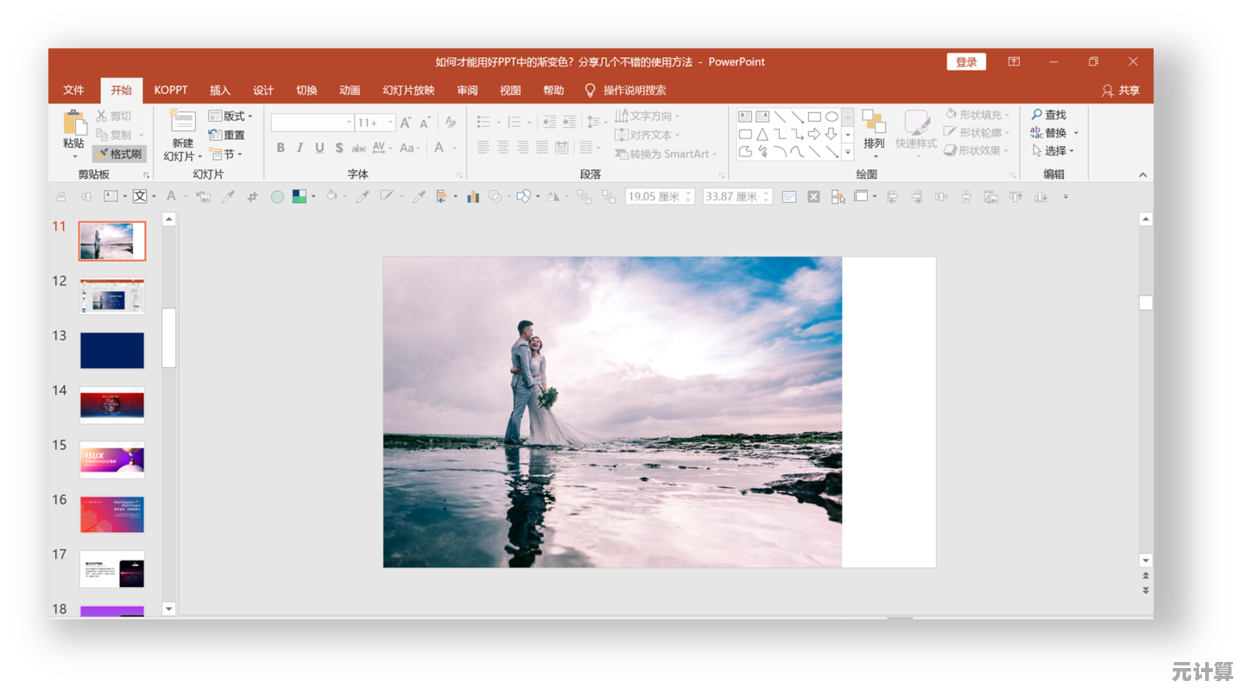The height and width of the screenshot is (690, 1240).
Task: Open the font size dropdown
Action: [x=390, y=123]
